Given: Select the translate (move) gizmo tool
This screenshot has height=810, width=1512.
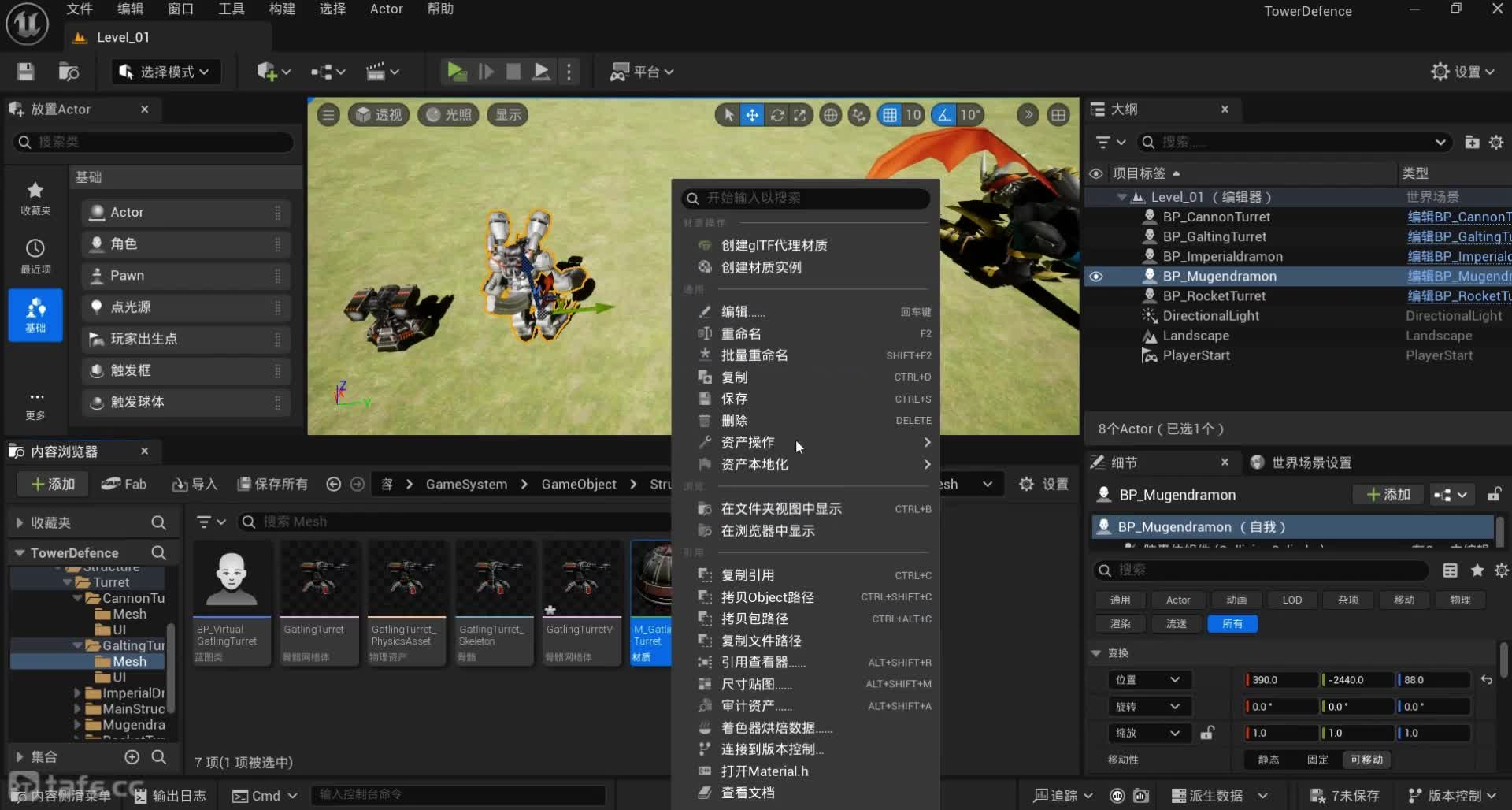Looking at the screenshot, I should (x=752, y=115).
